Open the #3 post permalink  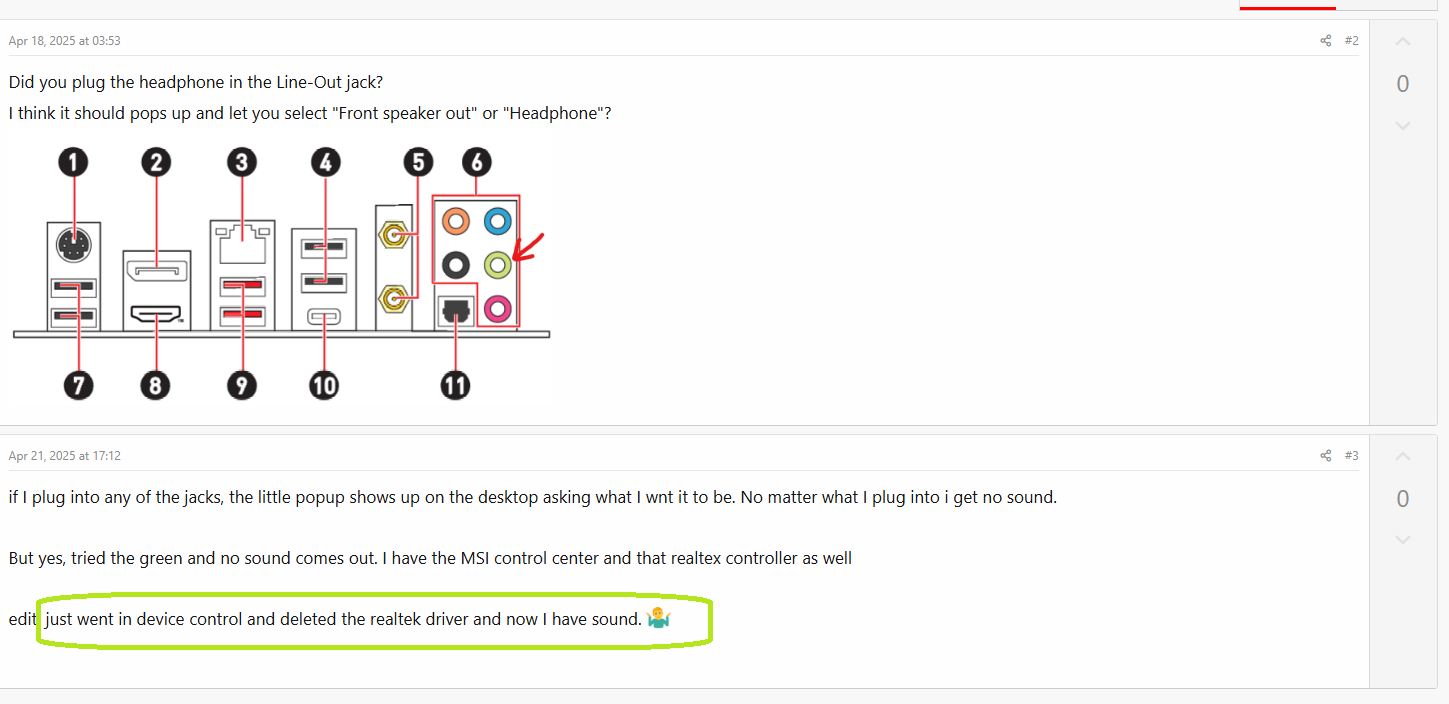[x=1351, y=456]
